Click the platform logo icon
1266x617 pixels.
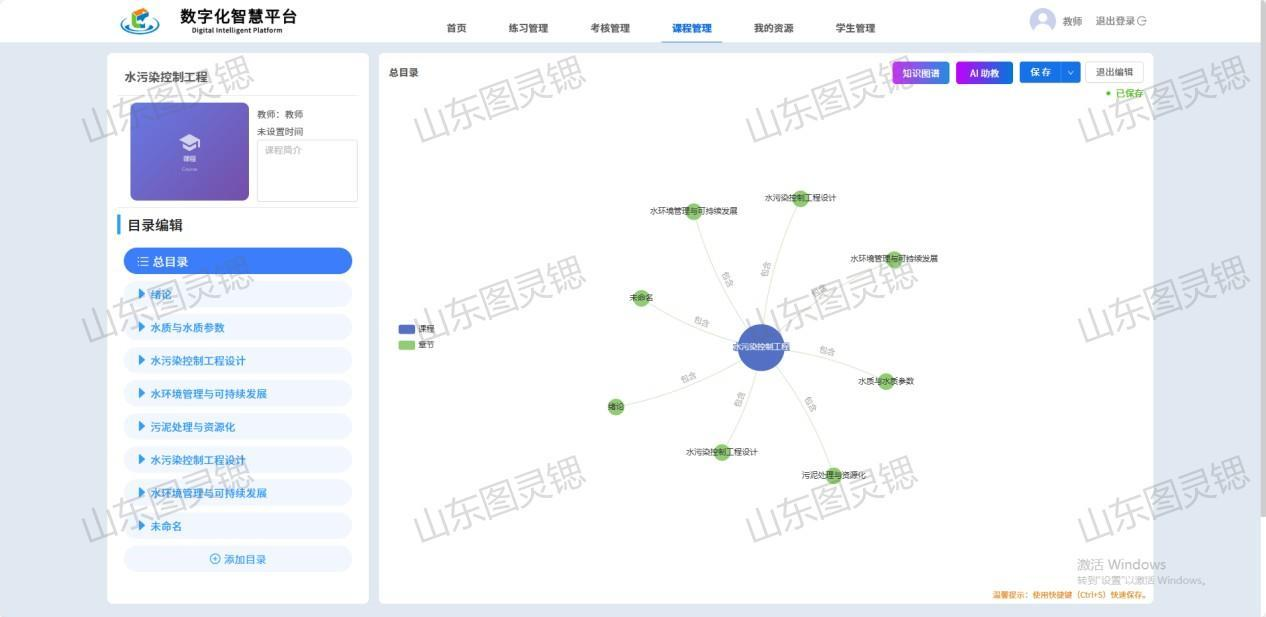139,20
